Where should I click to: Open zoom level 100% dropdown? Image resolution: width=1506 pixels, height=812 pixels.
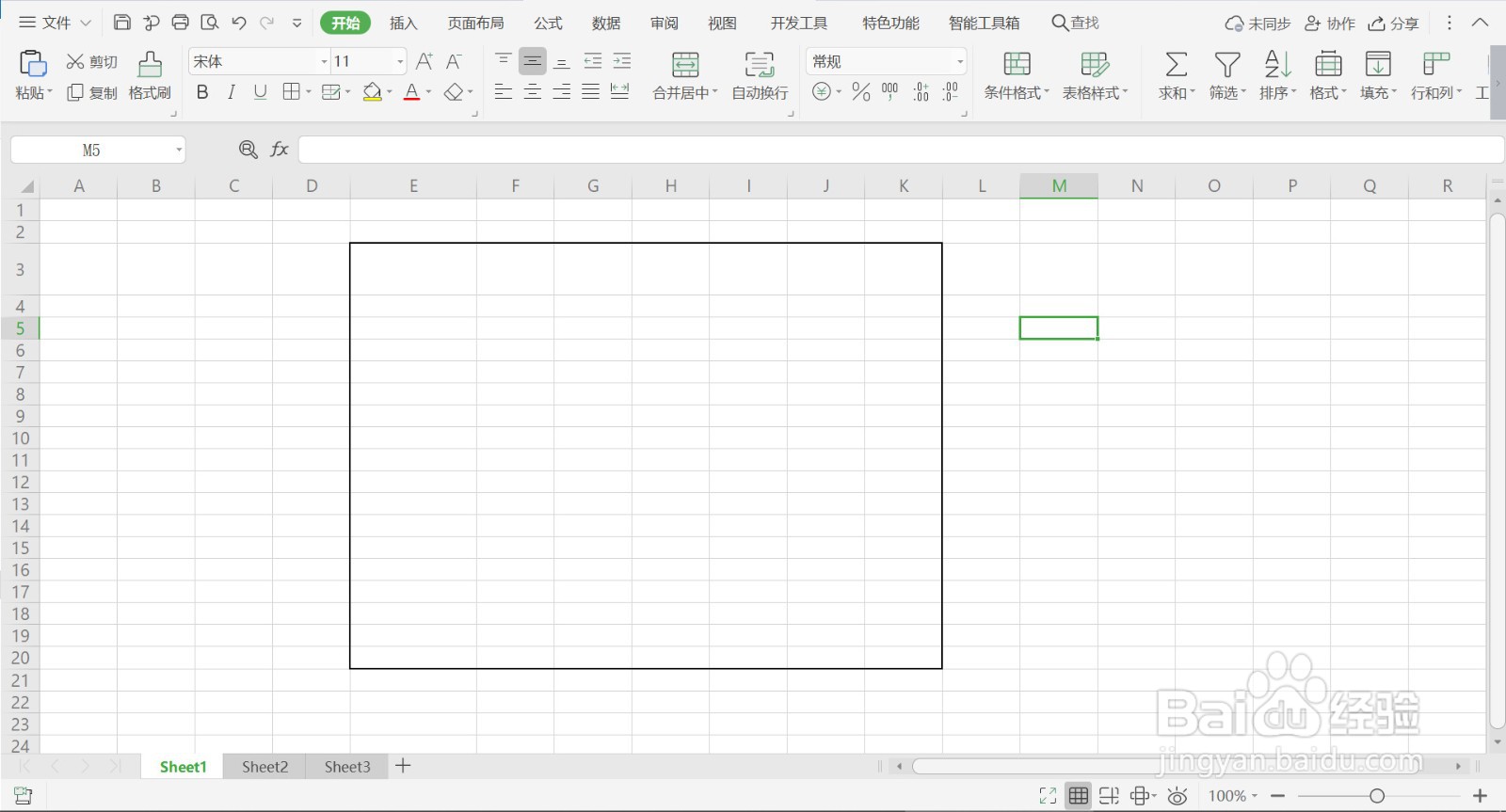pyautogui.click(x=1233, y=796)
